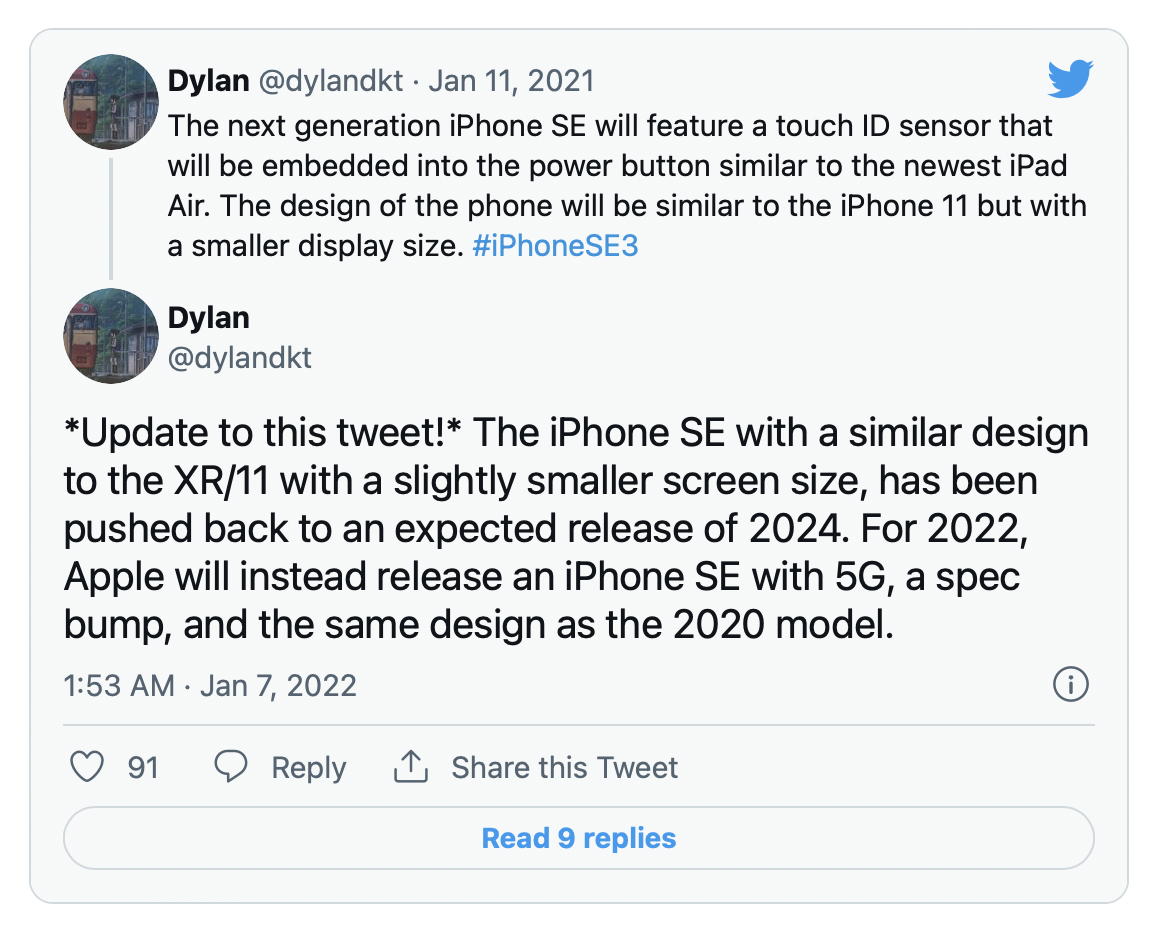Viewport: 1162px width, 928px height.
Task: Click the main tweet update text body
Action: [x=576, y=528]
